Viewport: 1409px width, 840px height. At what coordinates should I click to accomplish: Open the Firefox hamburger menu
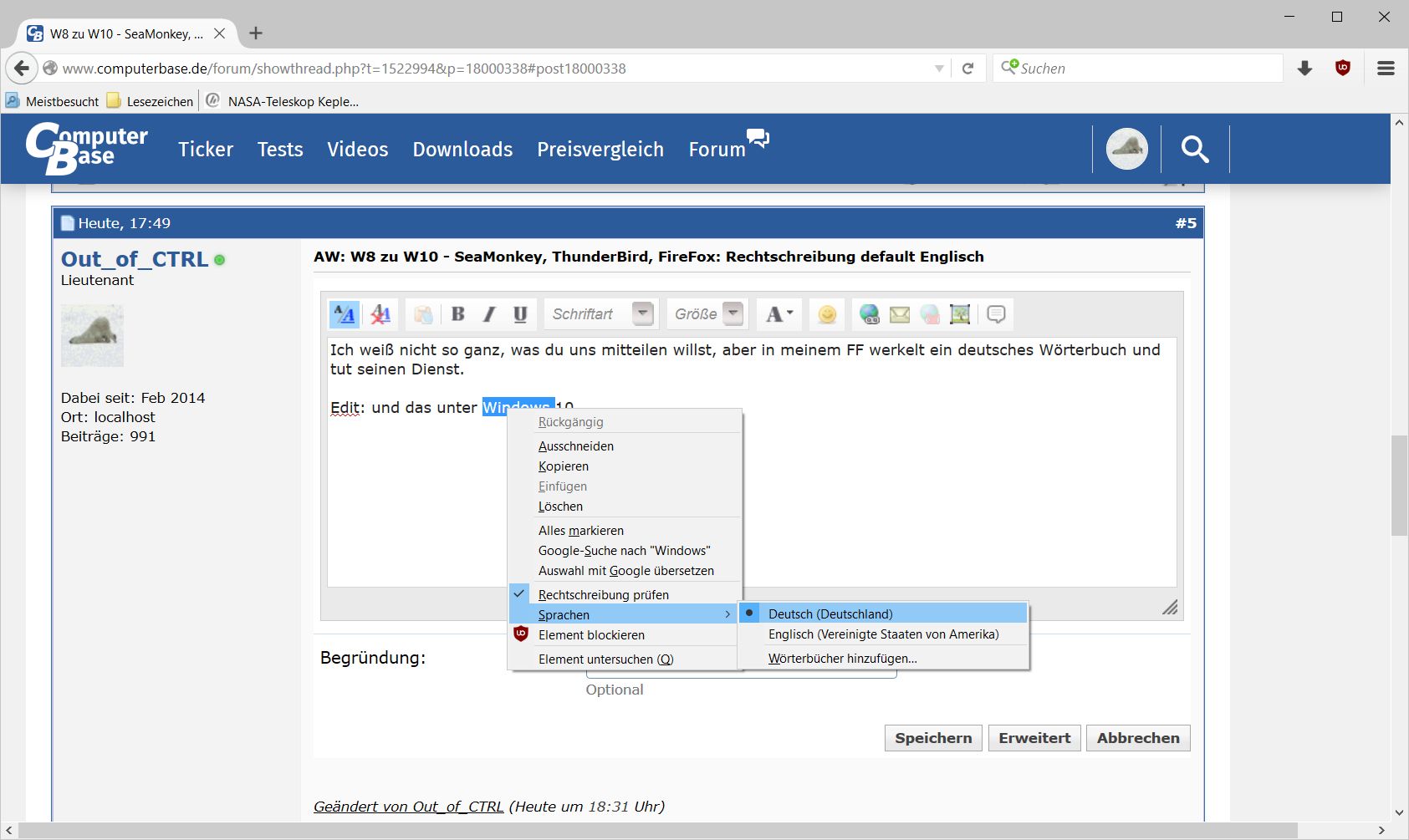(x=1386, y=69)
